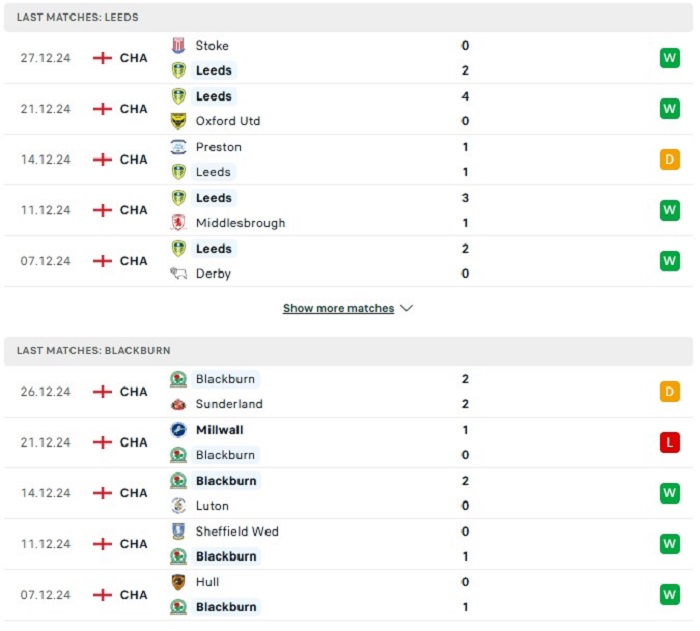
Task: Click the Middlesbrough club crest
Action: tap(179, 222)
